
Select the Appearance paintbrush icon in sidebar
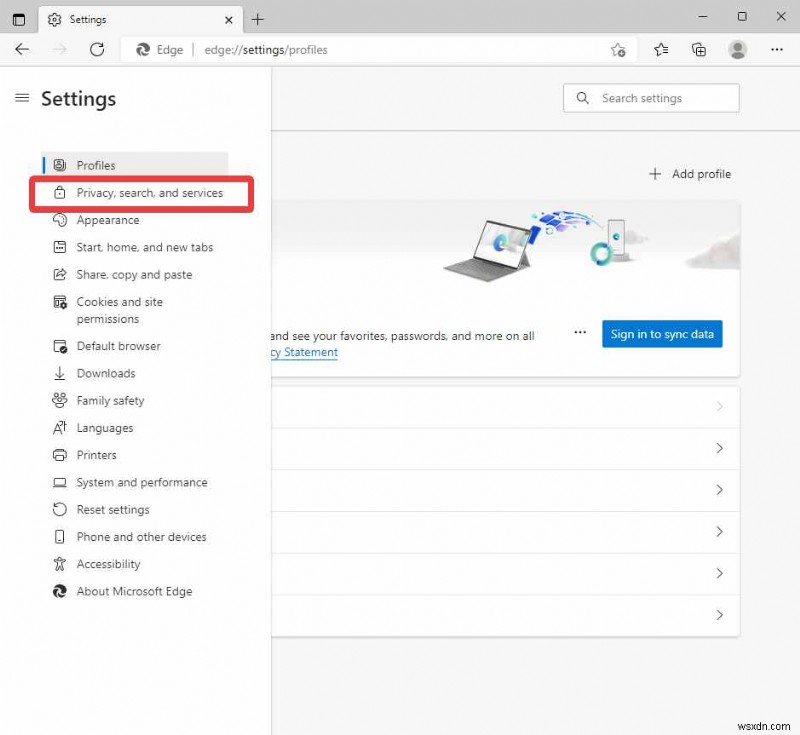click(60, 220)
